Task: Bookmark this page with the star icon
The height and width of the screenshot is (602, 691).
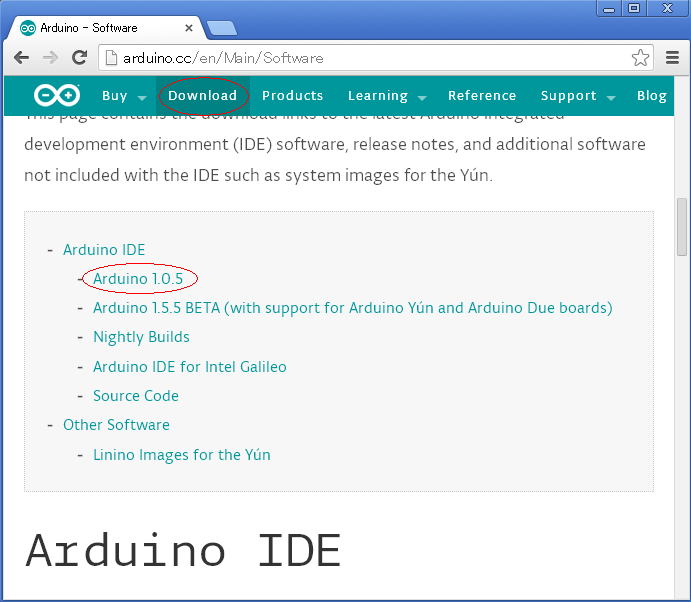Action: (640, 58)
